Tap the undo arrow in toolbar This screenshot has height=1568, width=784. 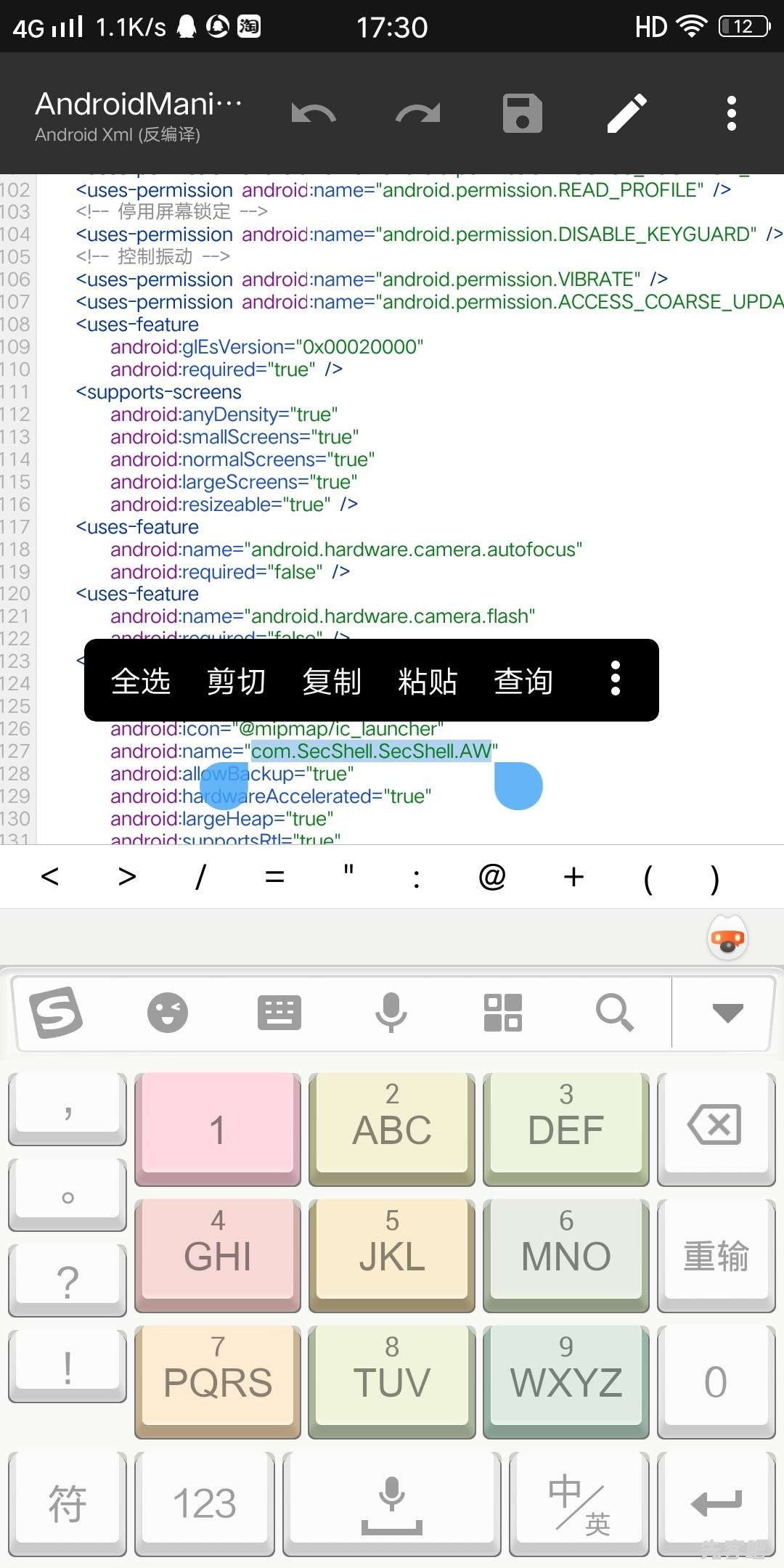[314, 114]
